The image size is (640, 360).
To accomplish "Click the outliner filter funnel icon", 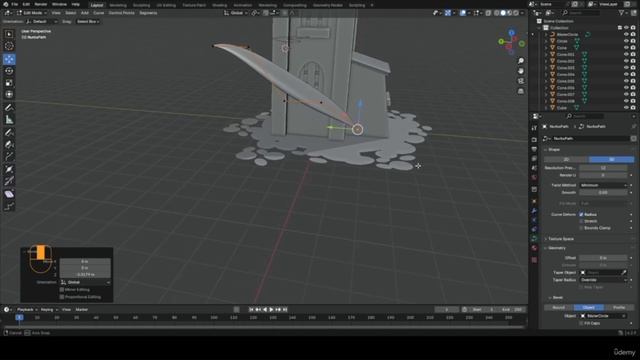I will point(622,13).
